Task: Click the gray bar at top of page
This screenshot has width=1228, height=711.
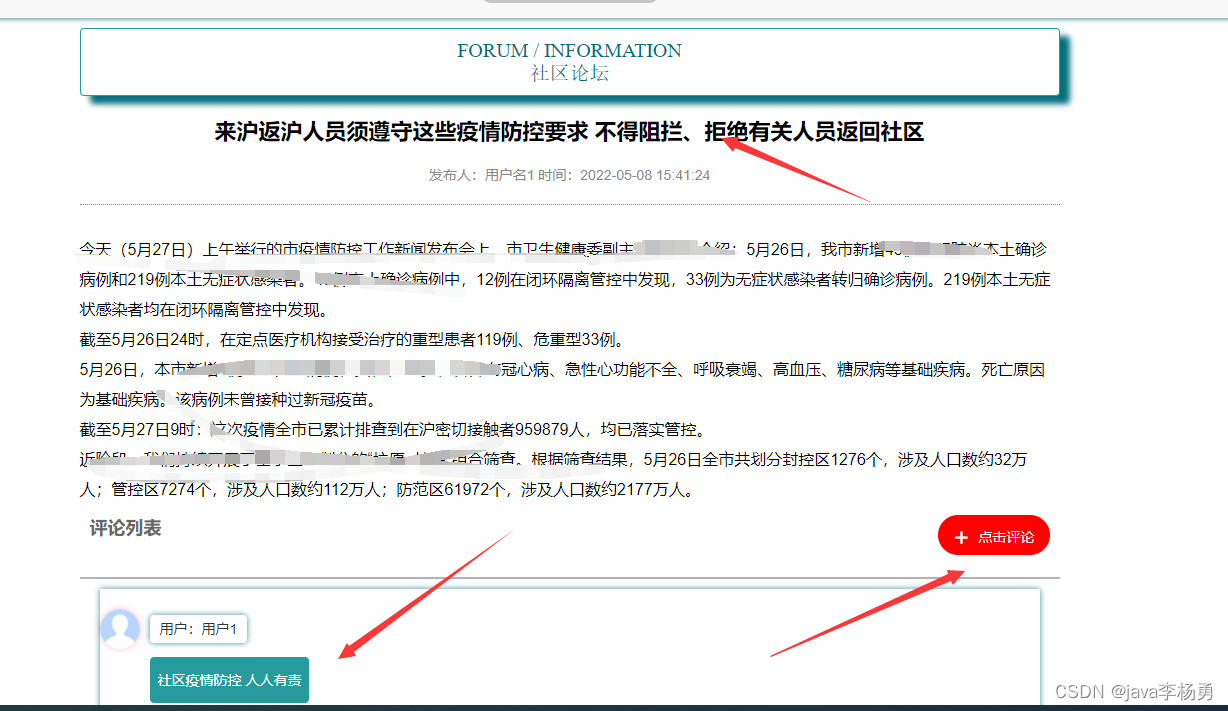Action: (569, 1)
